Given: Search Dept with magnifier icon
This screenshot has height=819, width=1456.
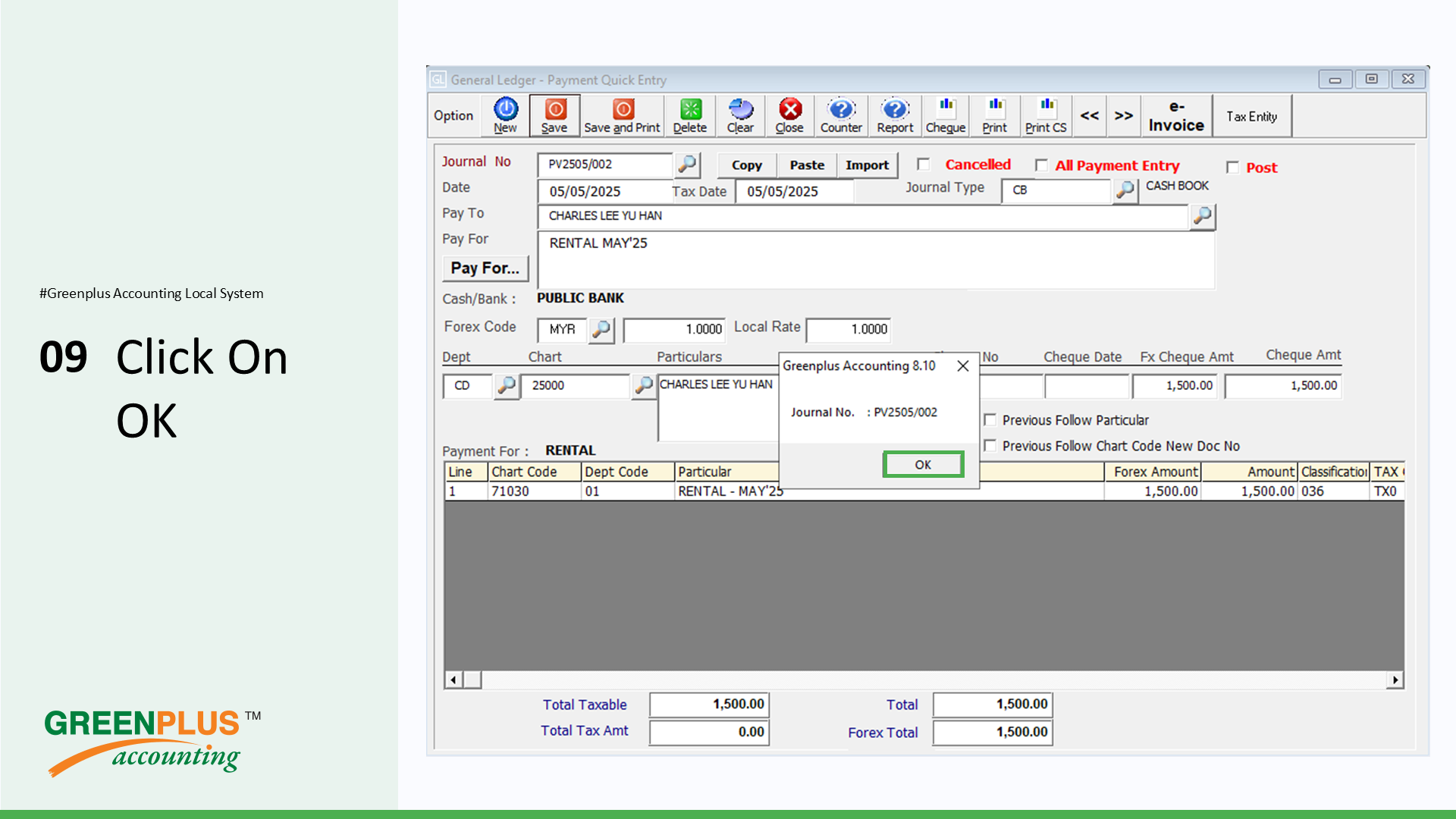Looking at the screenshot, I should point(507,386).
